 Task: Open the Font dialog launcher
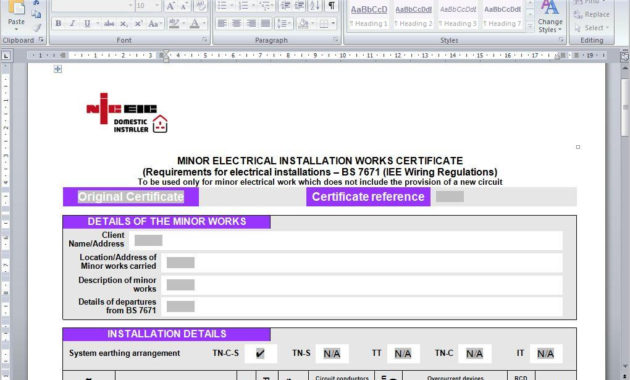pos(205,40)
